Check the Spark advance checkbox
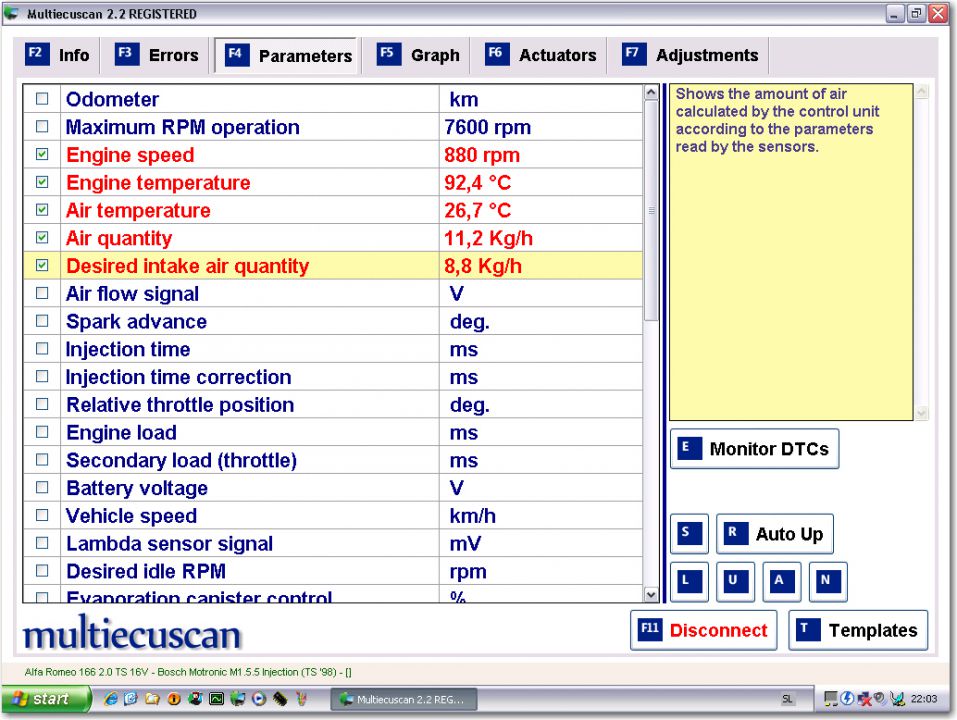This screenshot has width=957, height=720. [42, 321]
